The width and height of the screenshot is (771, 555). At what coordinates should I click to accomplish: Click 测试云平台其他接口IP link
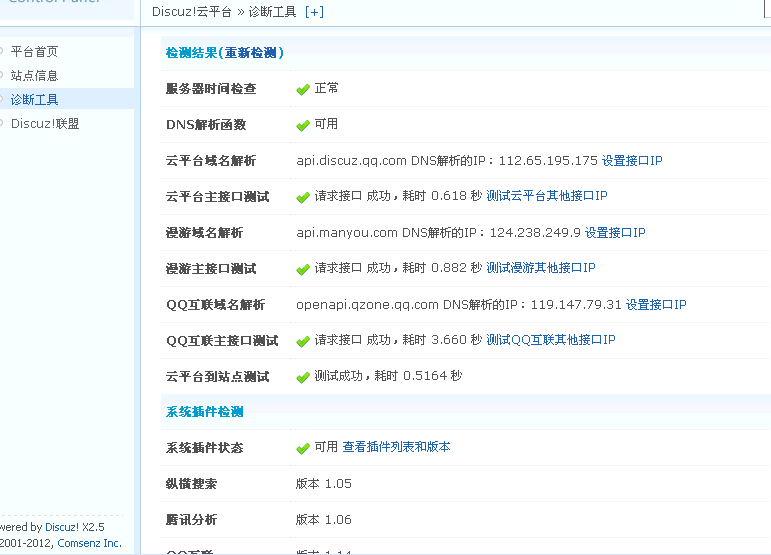[x=547, y=196]
